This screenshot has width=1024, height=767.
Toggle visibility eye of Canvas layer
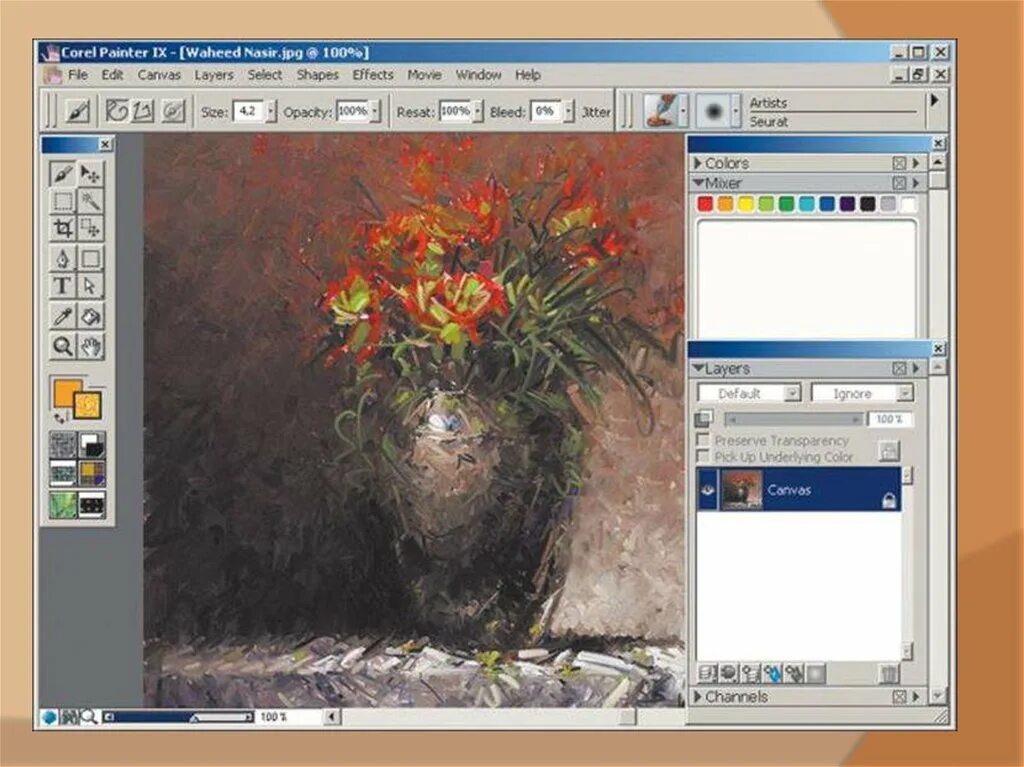pyautogui.click(x=708, y=490)
